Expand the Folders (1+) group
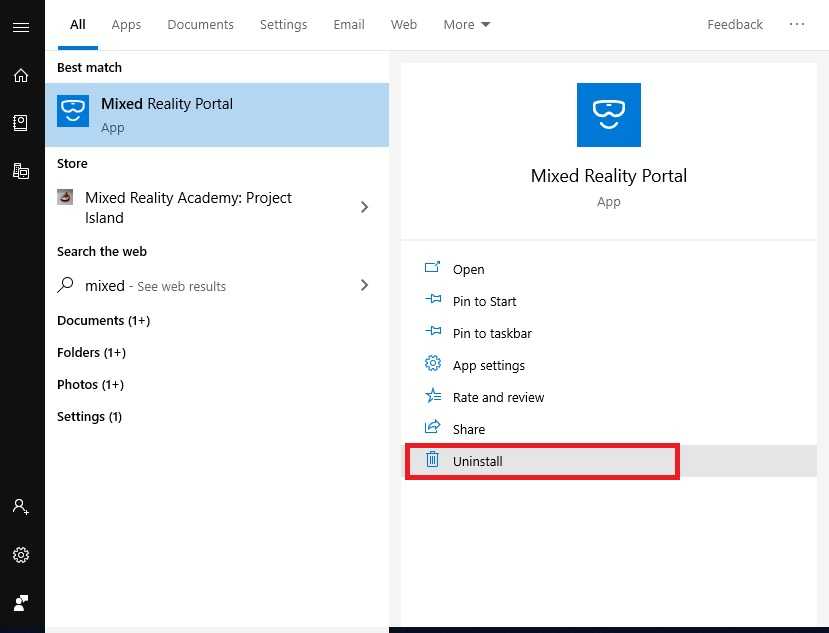This screenshot has width=829, height=633. (91, 352)
